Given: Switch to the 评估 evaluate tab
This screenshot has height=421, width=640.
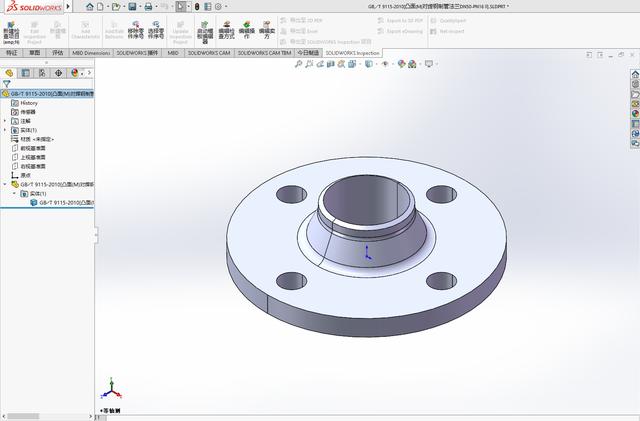Looking at the screenshot, I should coord(58,53).
